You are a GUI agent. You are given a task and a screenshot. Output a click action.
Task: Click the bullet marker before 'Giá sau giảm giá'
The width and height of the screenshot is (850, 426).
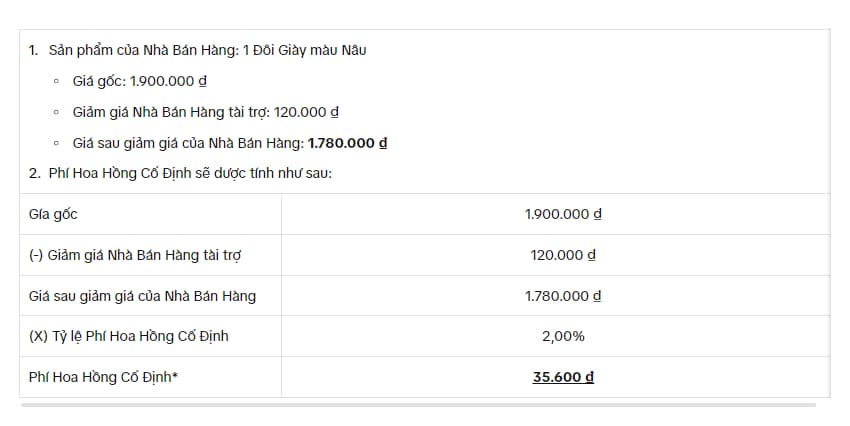pyautogui.click(x=56, y=143)
